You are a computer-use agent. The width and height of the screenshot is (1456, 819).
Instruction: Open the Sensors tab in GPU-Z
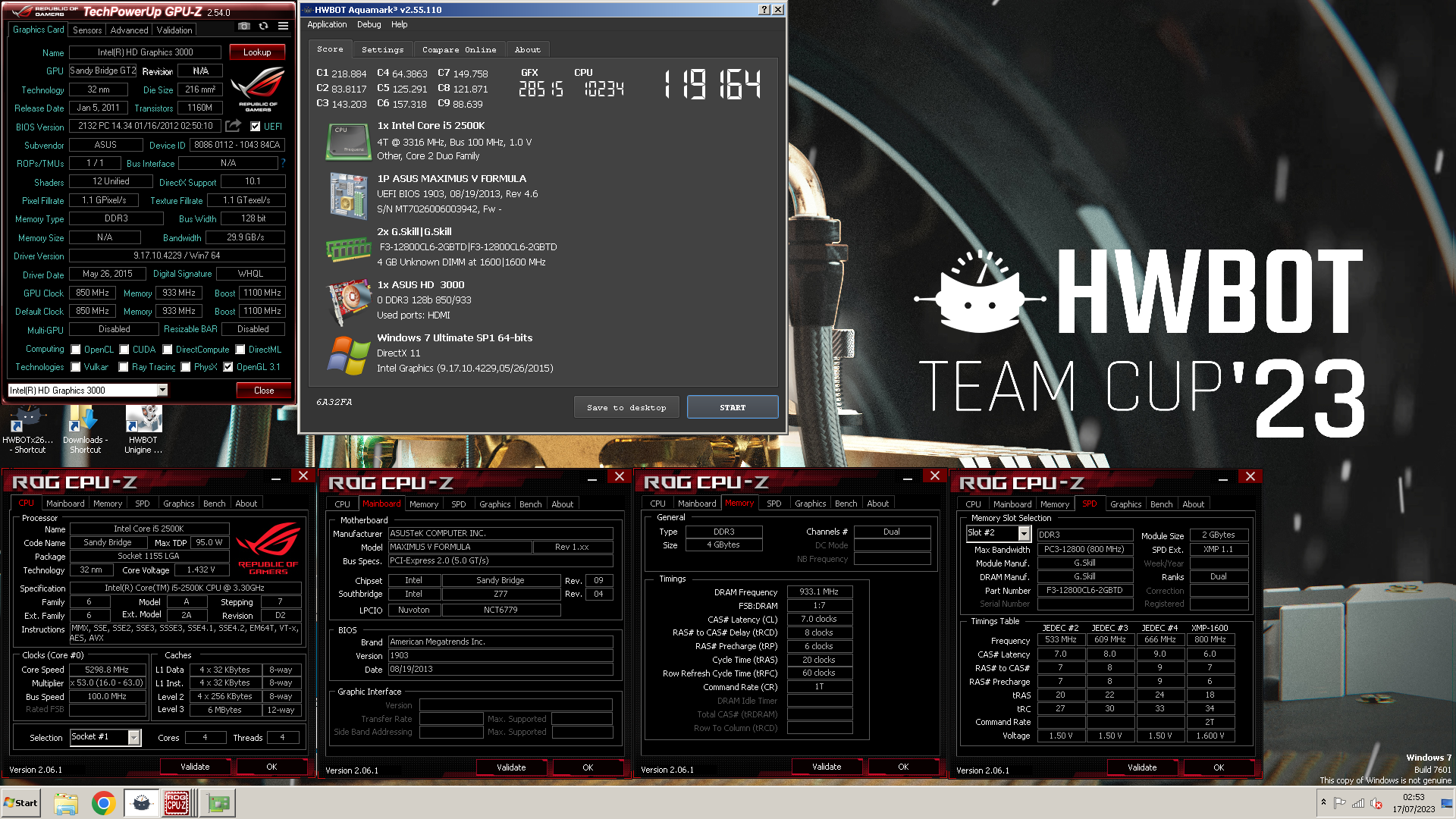pyautogui.click(x=87, y=30)
